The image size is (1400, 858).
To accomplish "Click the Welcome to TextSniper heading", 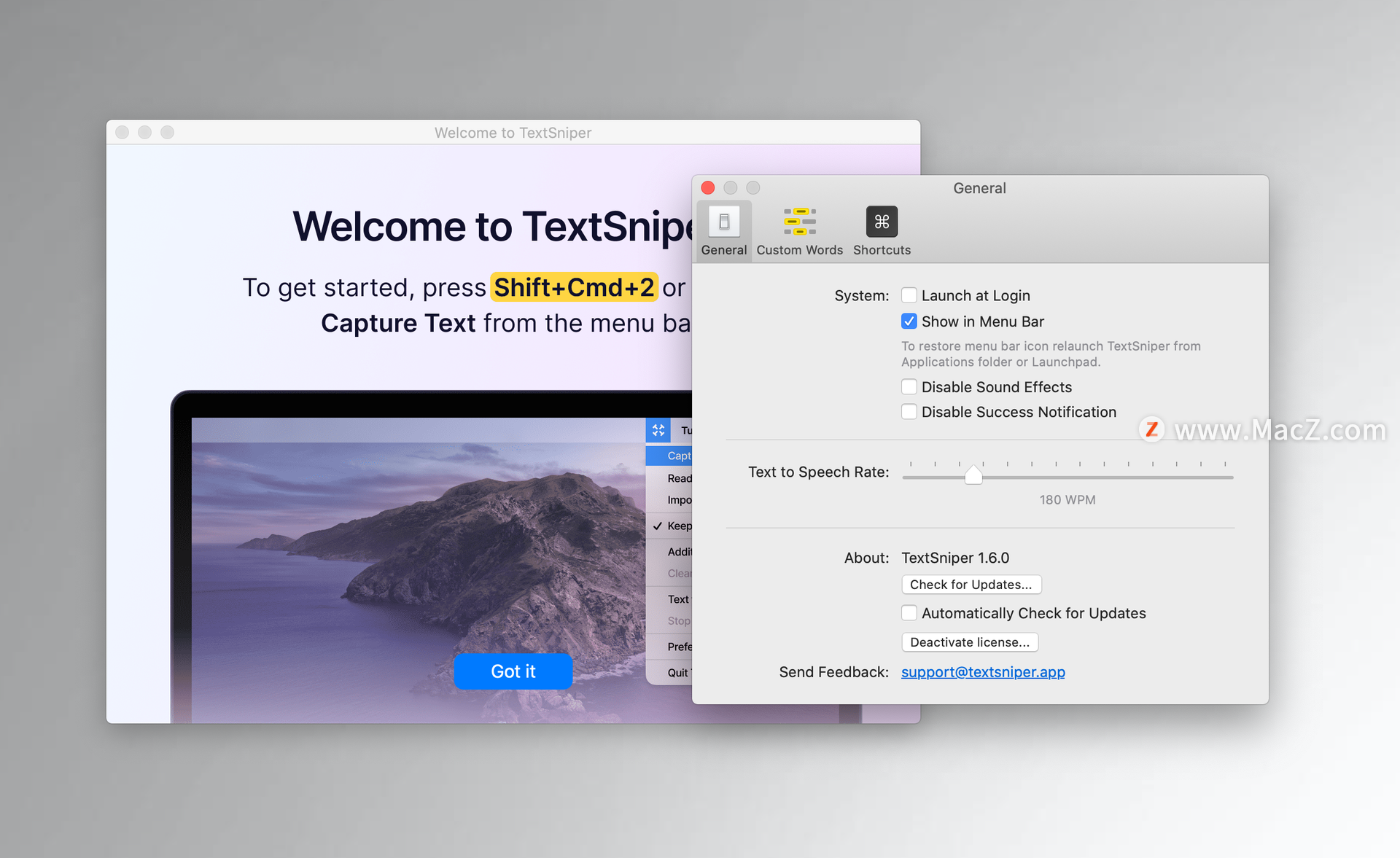I will 492,227.
